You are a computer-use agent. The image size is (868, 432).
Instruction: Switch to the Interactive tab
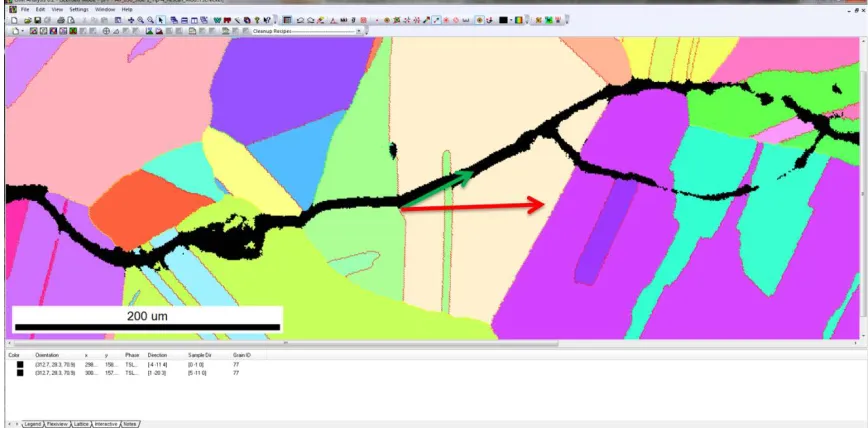tap(106, 424)
